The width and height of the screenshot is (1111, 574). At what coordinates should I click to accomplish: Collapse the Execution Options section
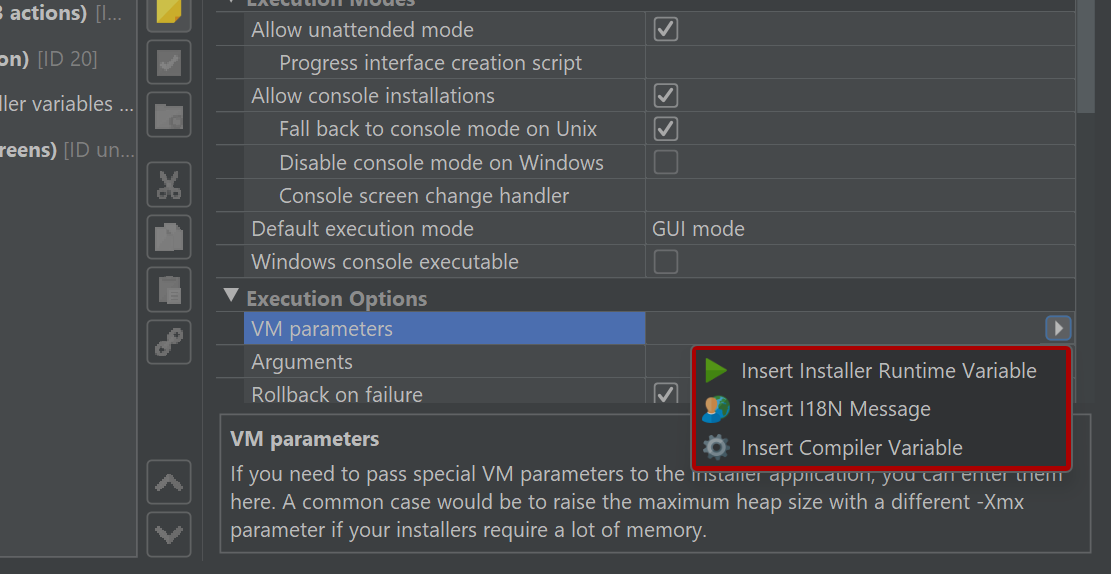(231, 296)
